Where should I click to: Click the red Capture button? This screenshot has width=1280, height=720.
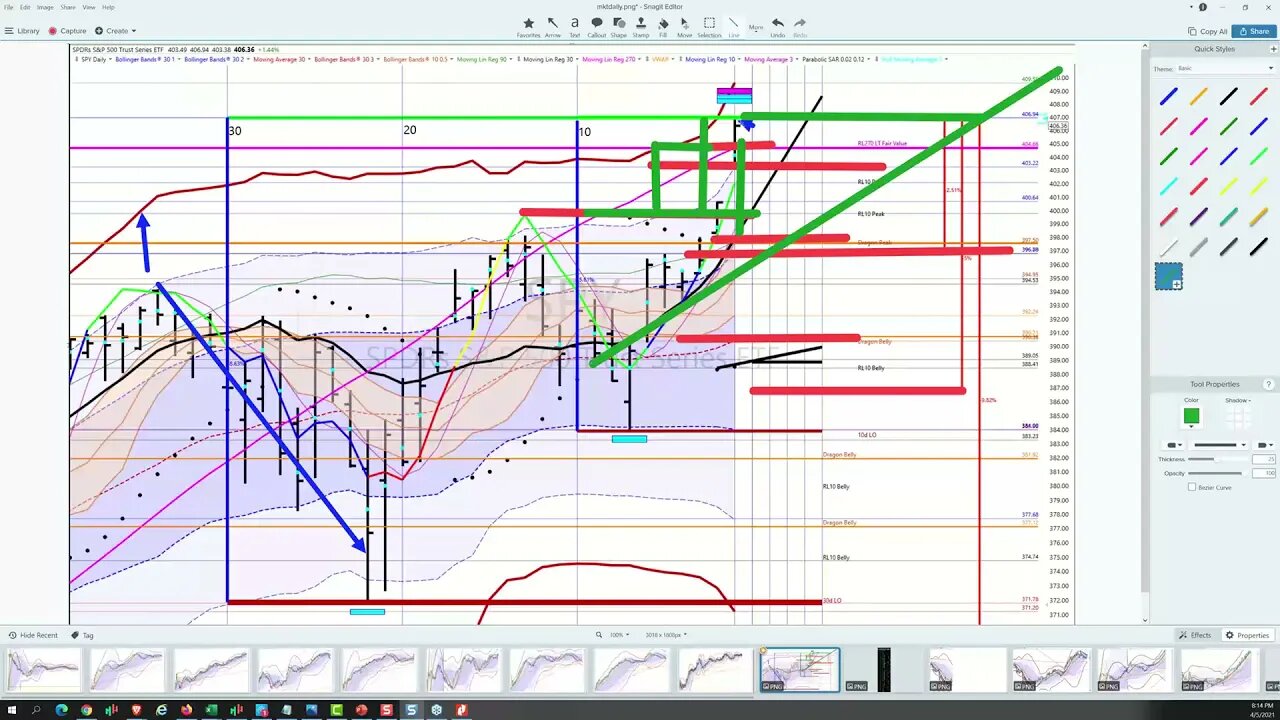tap(68, 31)
